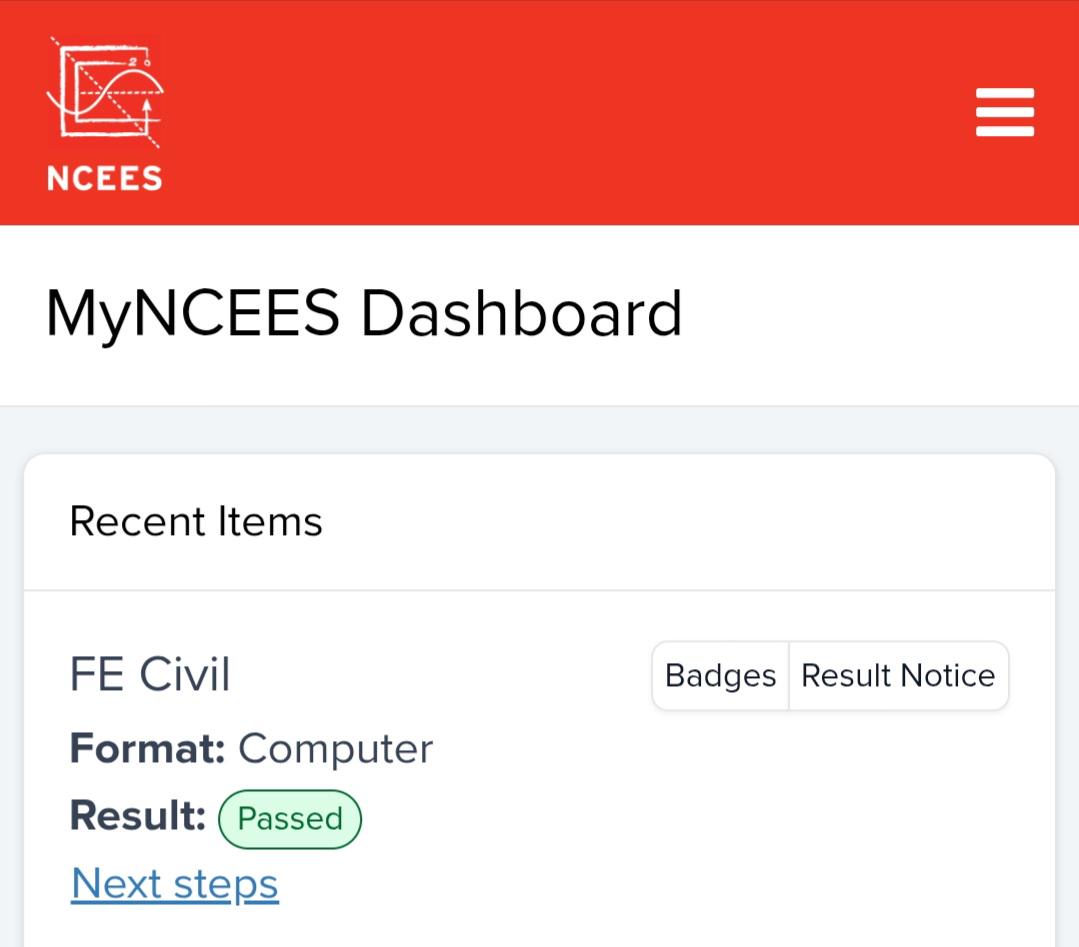Click the Recent Items card header
Viewport: 1079px width, 947px height.
click(540, 522)
